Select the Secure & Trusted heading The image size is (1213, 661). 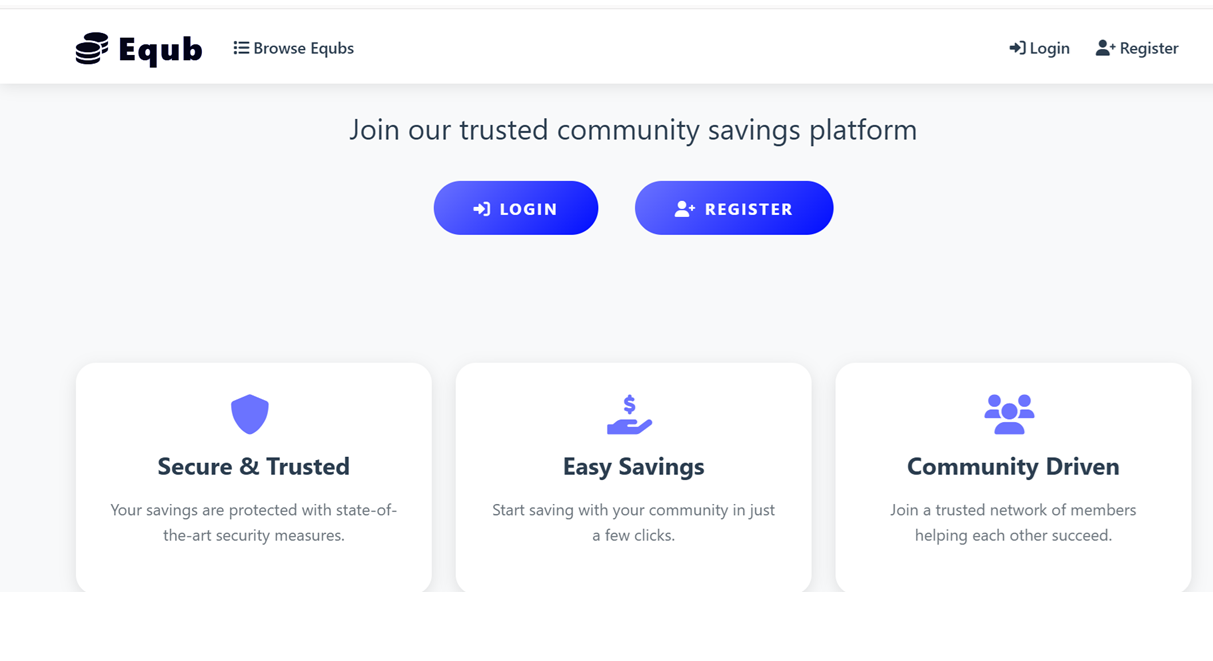[x=254, y=466]
